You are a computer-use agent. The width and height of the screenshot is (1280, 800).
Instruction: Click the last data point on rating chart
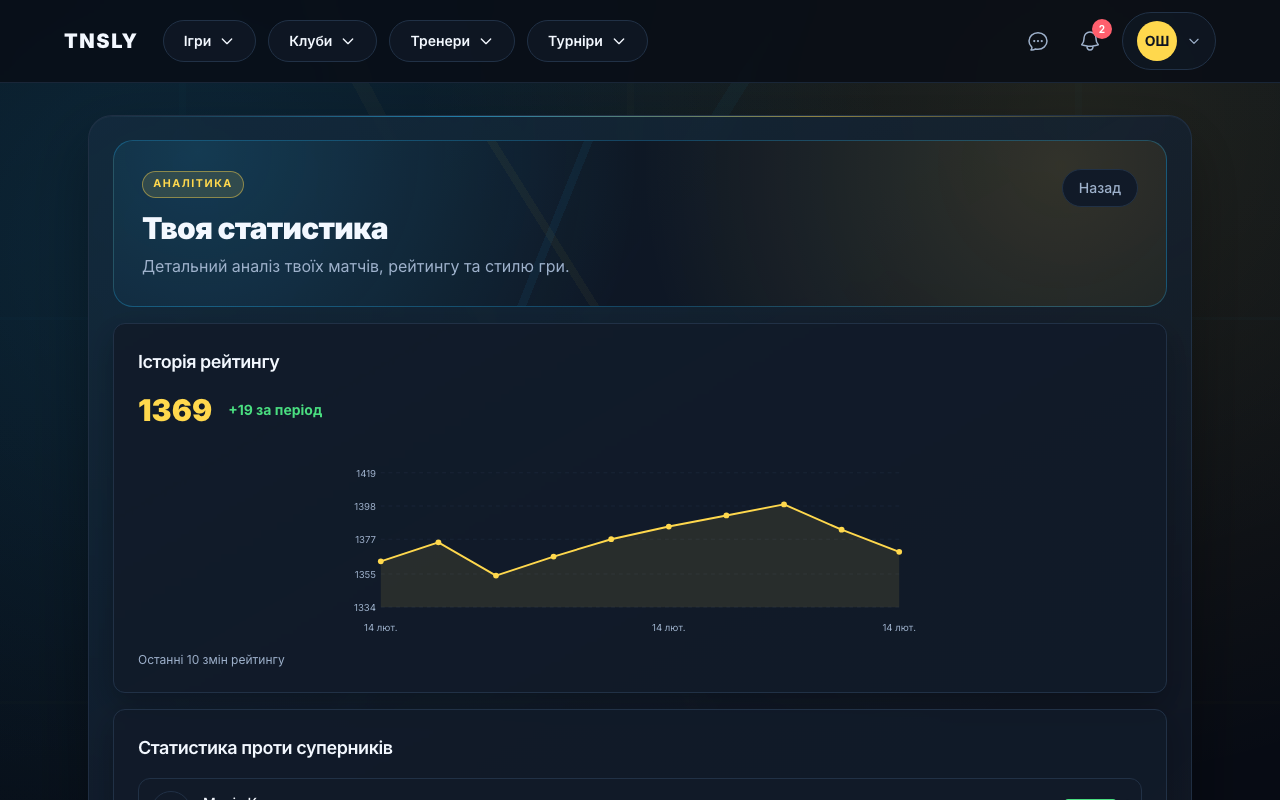(x=899, y=552)
